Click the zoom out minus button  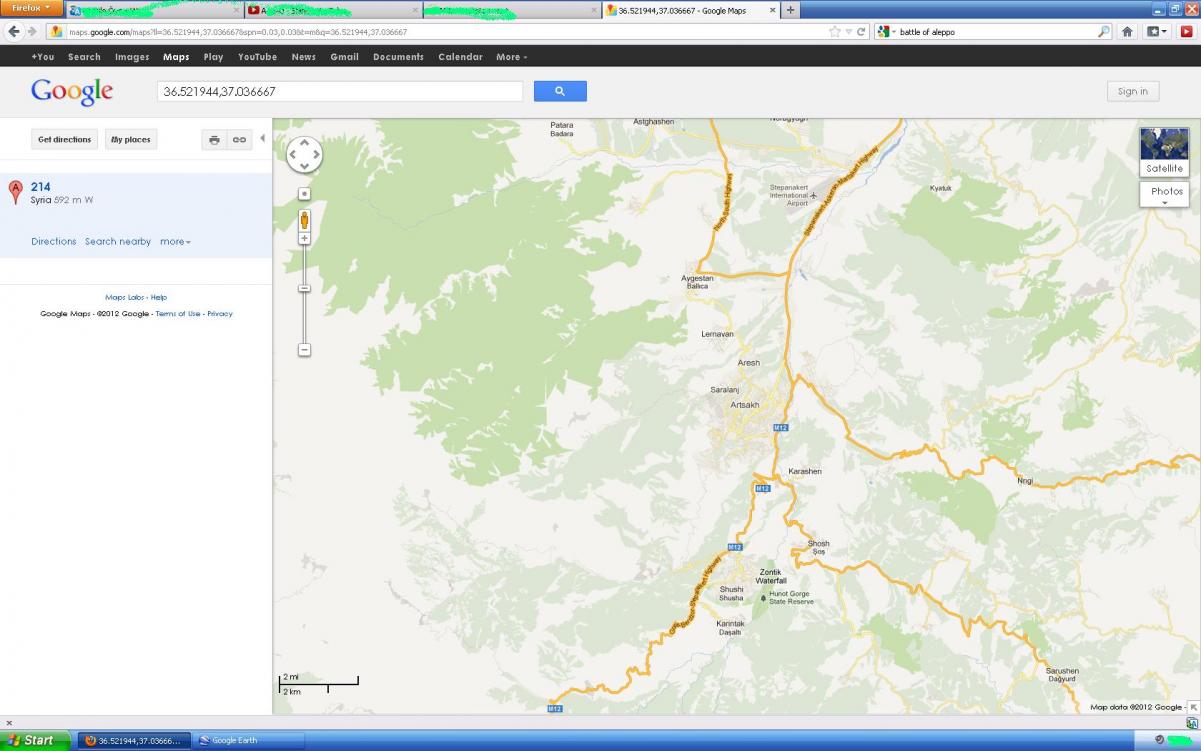click(304, 350)
